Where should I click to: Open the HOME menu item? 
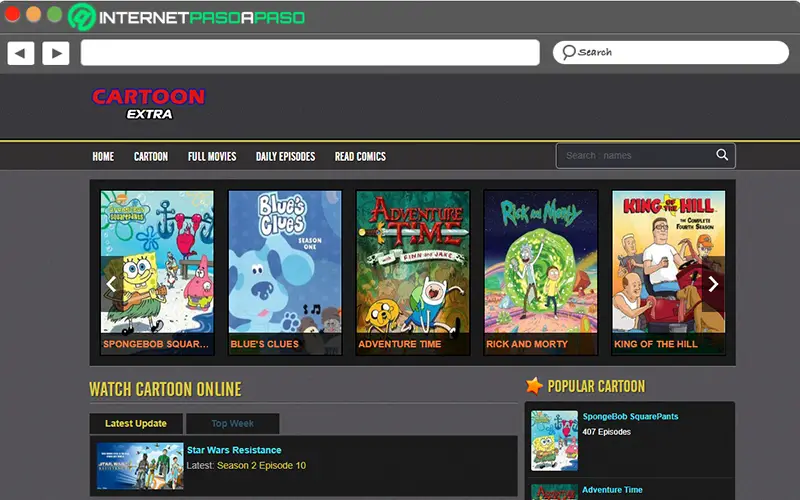(x=103, y=157)
